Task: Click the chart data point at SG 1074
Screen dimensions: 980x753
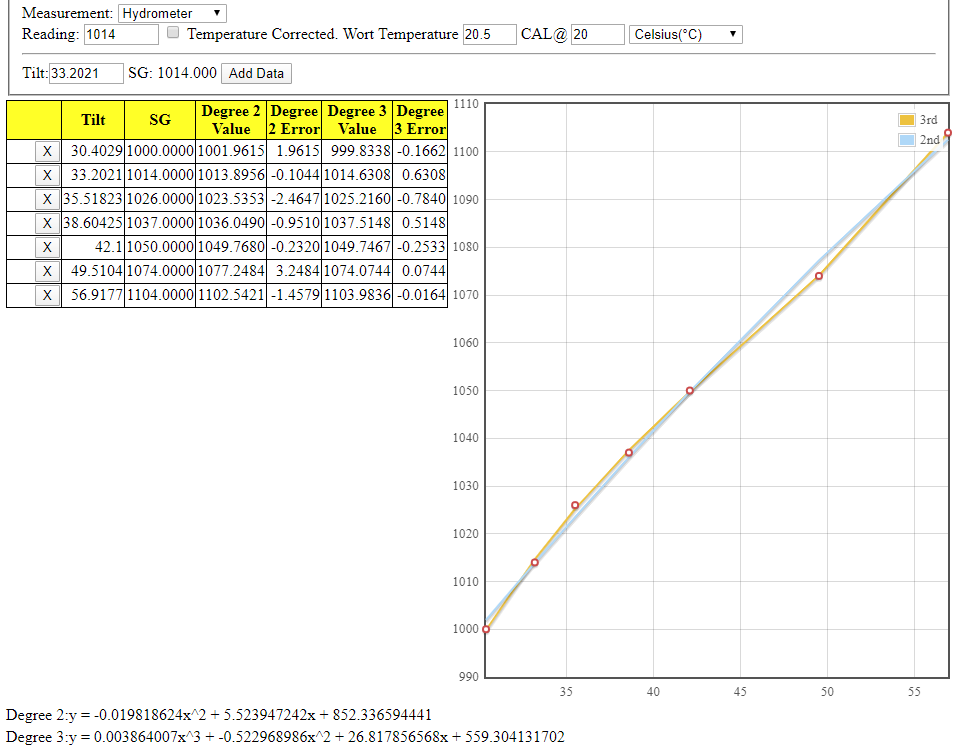Action: click(819, 276)
